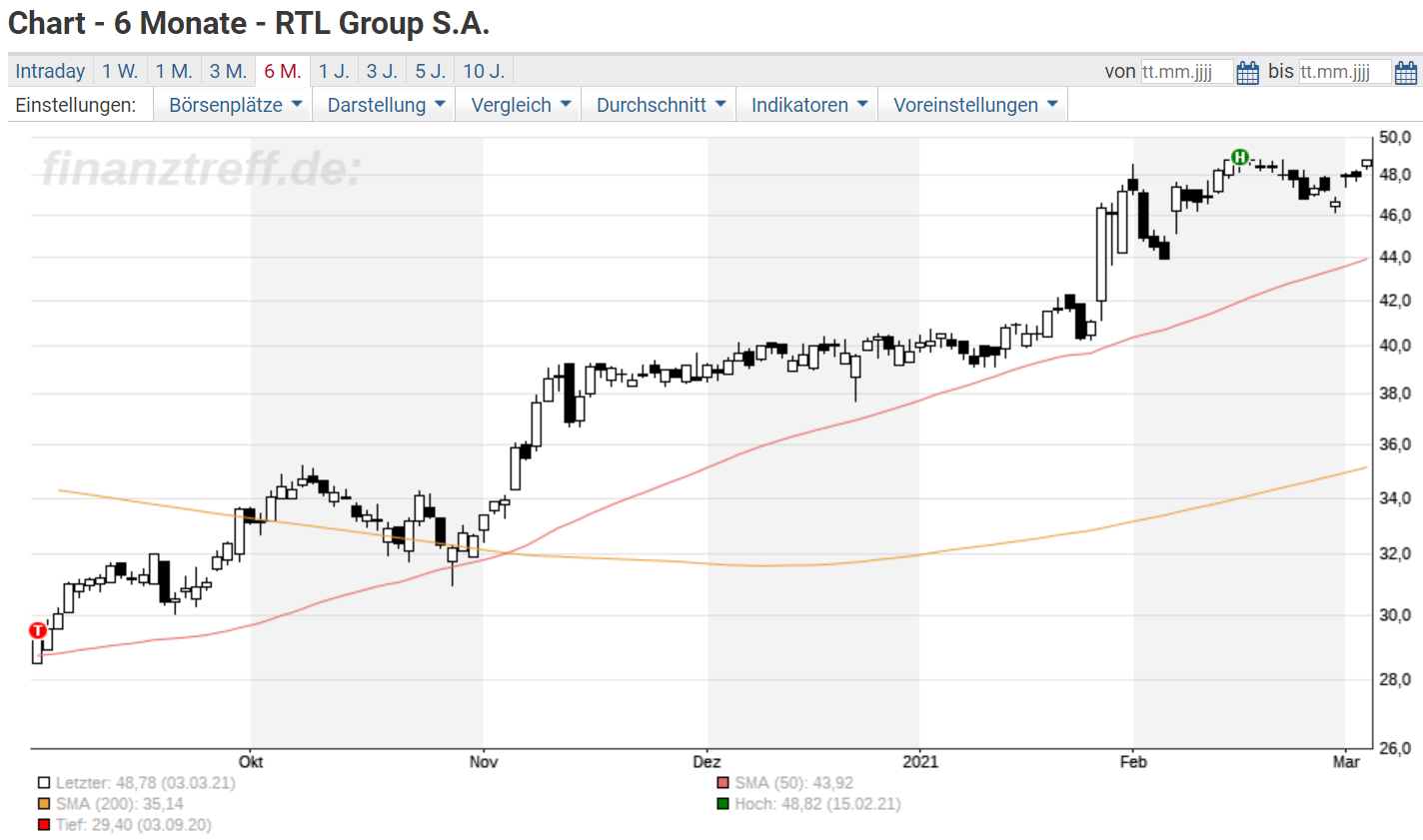The height and width of the screenshot is (840, 1423).
Task: Switch to the 1 W. range tab
Action: click(x=120, y=71)
